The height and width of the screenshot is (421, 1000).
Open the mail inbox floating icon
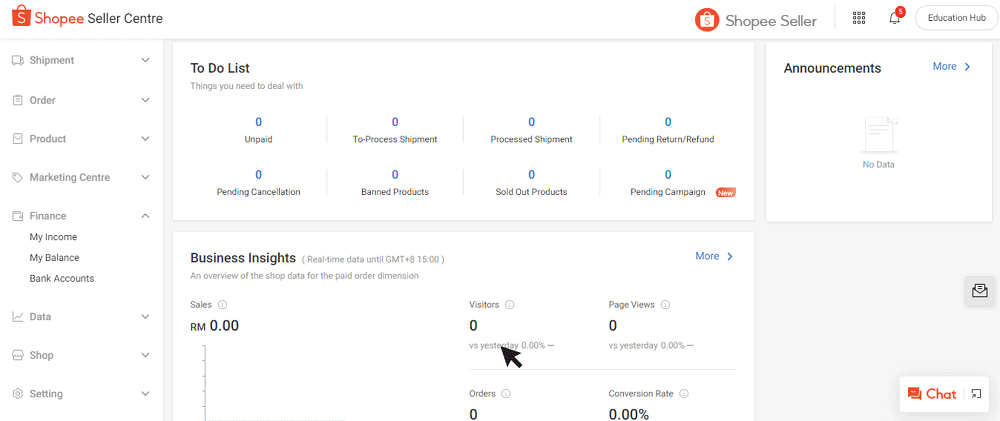click(979, 290)
